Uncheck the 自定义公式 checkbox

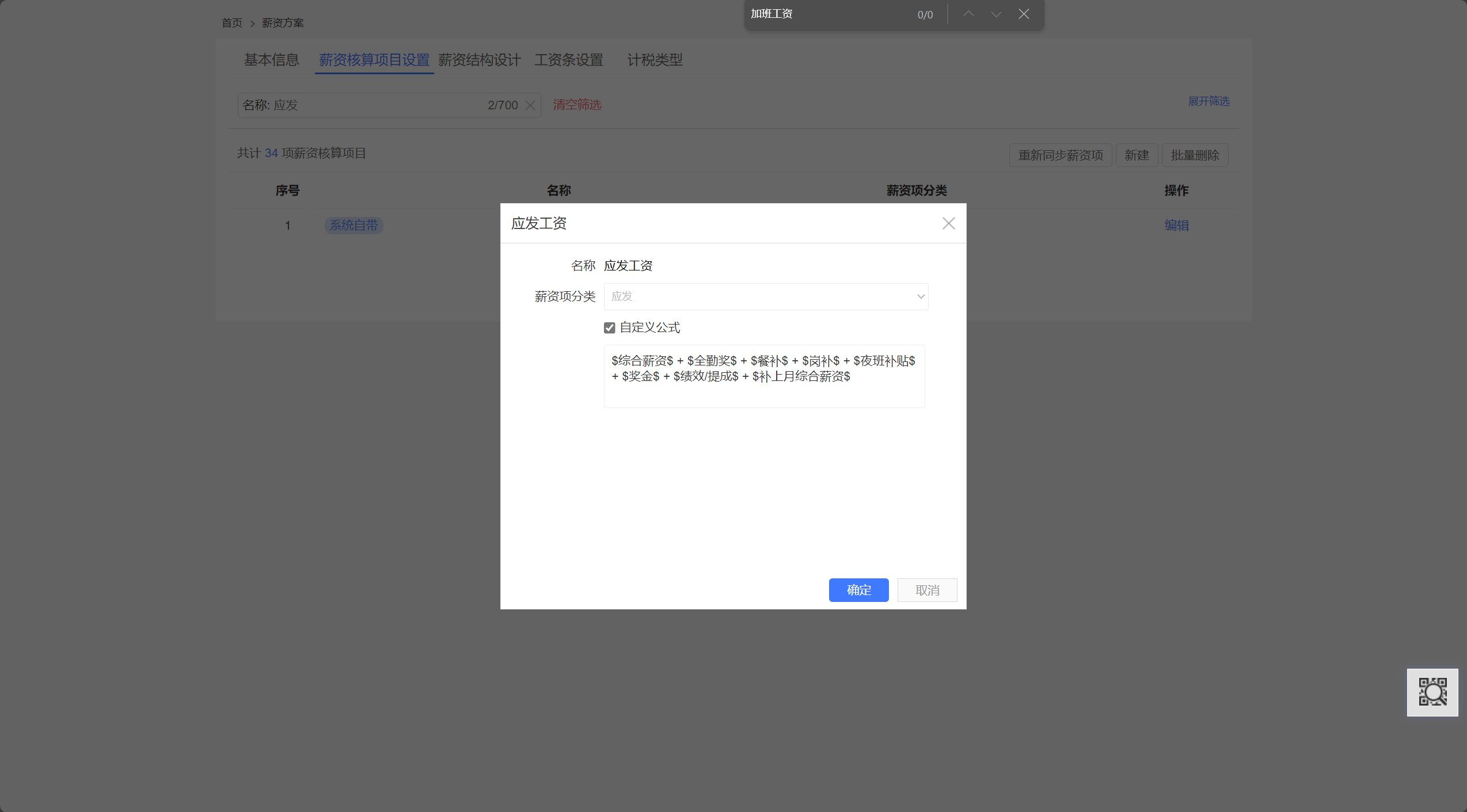point(610,328)
